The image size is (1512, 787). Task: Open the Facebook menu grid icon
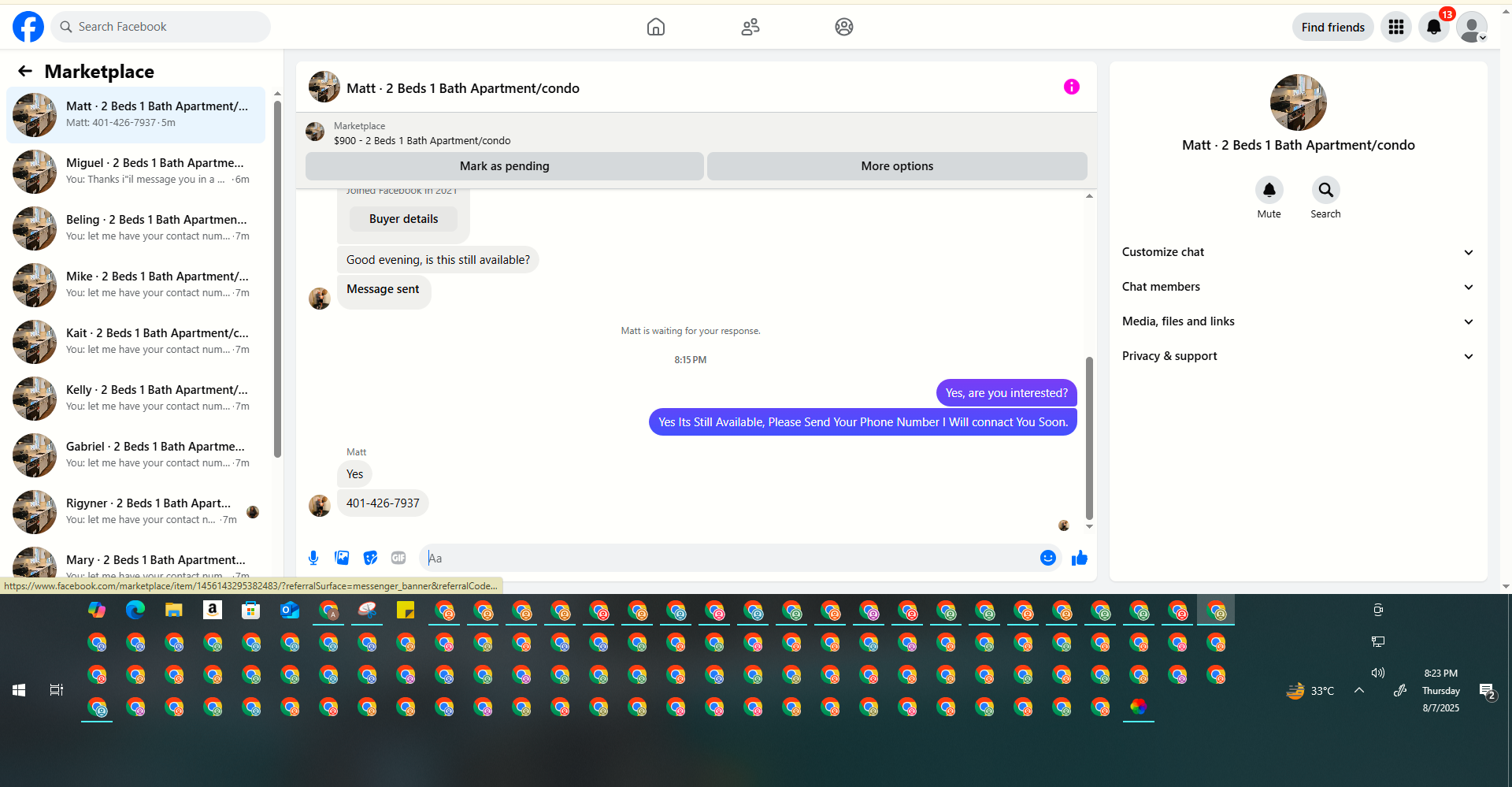coord(1396,27)
